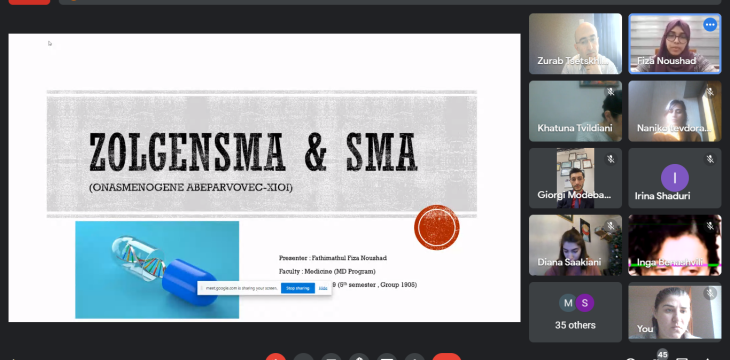Click muted mic icon on Khatuna Tvildiani tile
The image size is (730, 360).
tap(610, 92)
